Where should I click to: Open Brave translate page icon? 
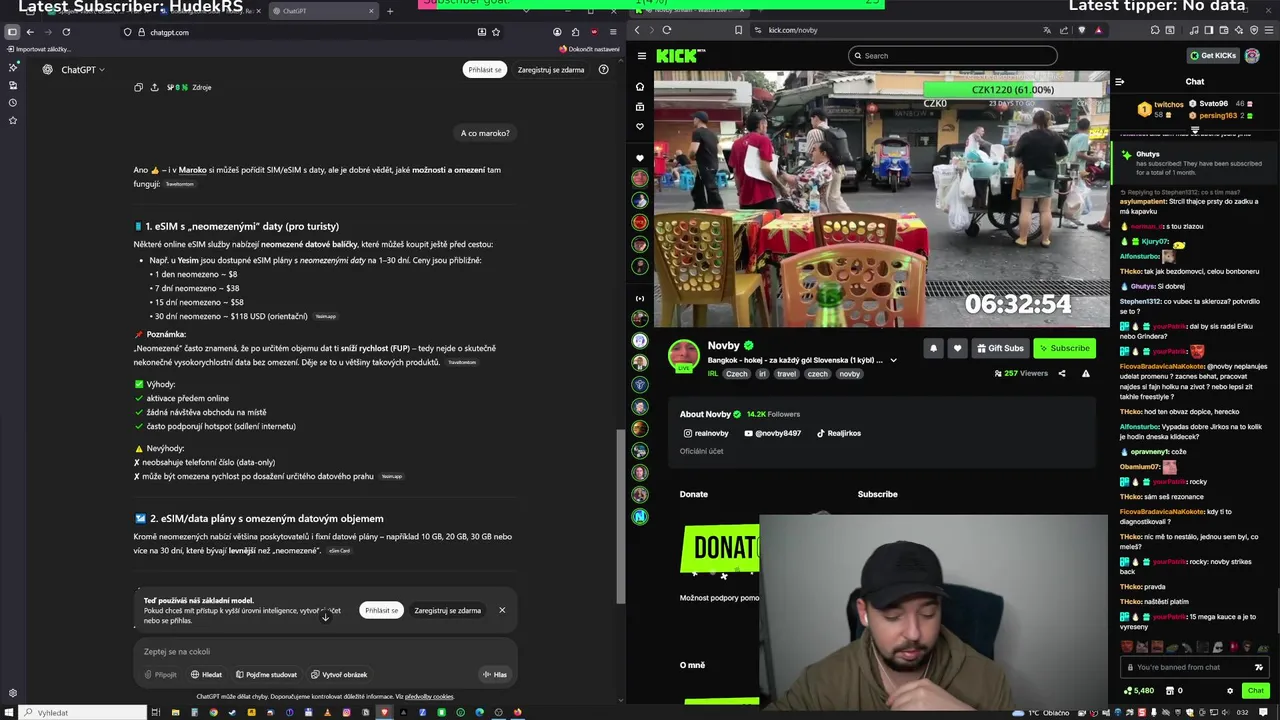point(1046,30)
